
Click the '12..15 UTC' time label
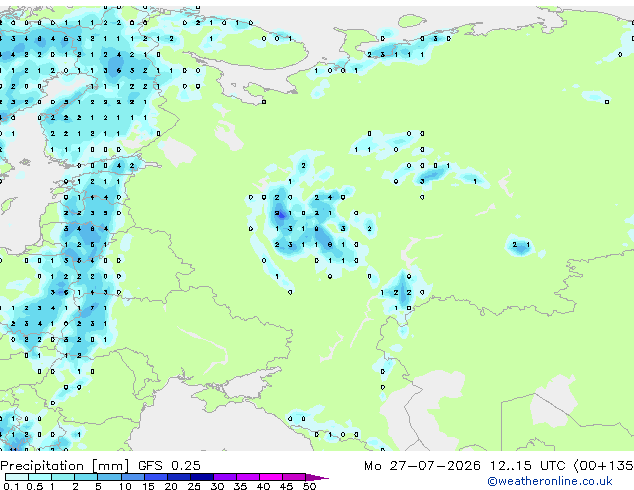click(x=527, y=466)
